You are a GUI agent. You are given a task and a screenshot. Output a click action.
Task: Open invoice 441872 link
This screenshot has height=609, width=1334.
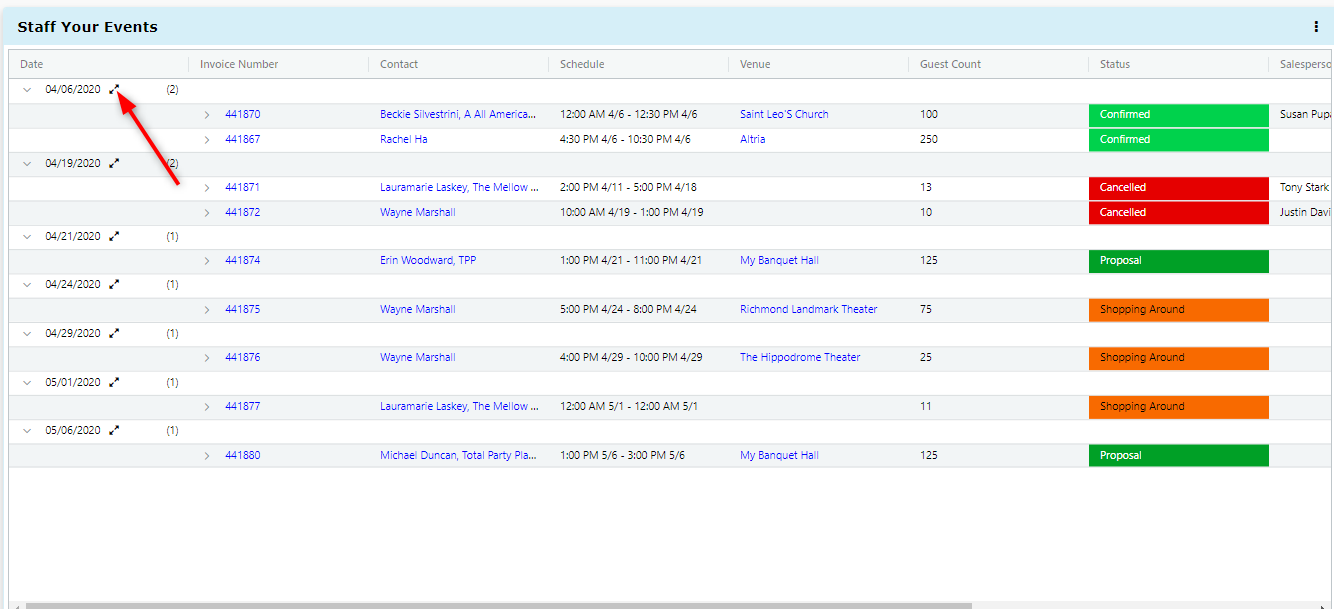[x=242, y=212]
